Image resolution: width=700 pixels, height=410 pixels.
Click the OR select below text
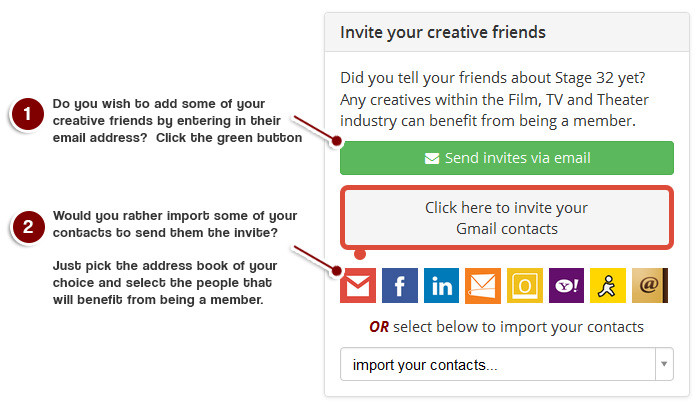click(x=506, y=327)
